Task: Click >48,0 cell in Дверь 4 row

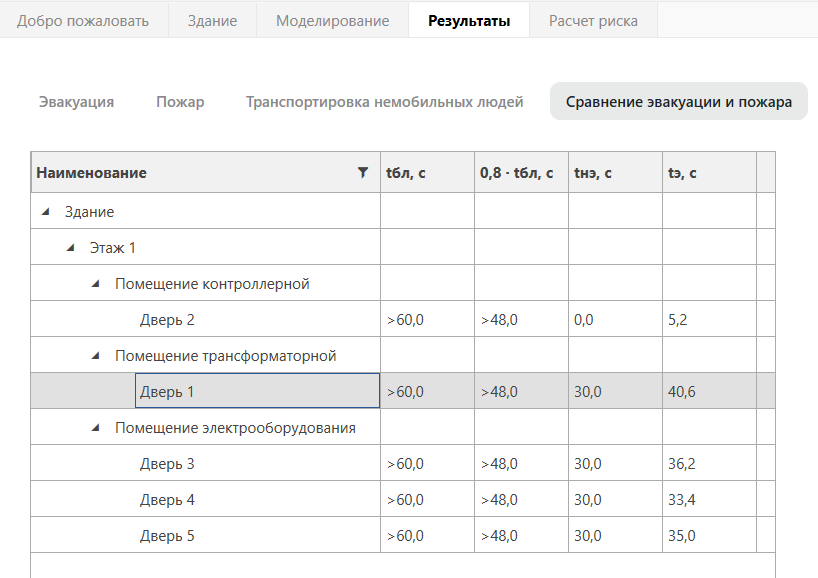Action: click(x=521, y=500)
